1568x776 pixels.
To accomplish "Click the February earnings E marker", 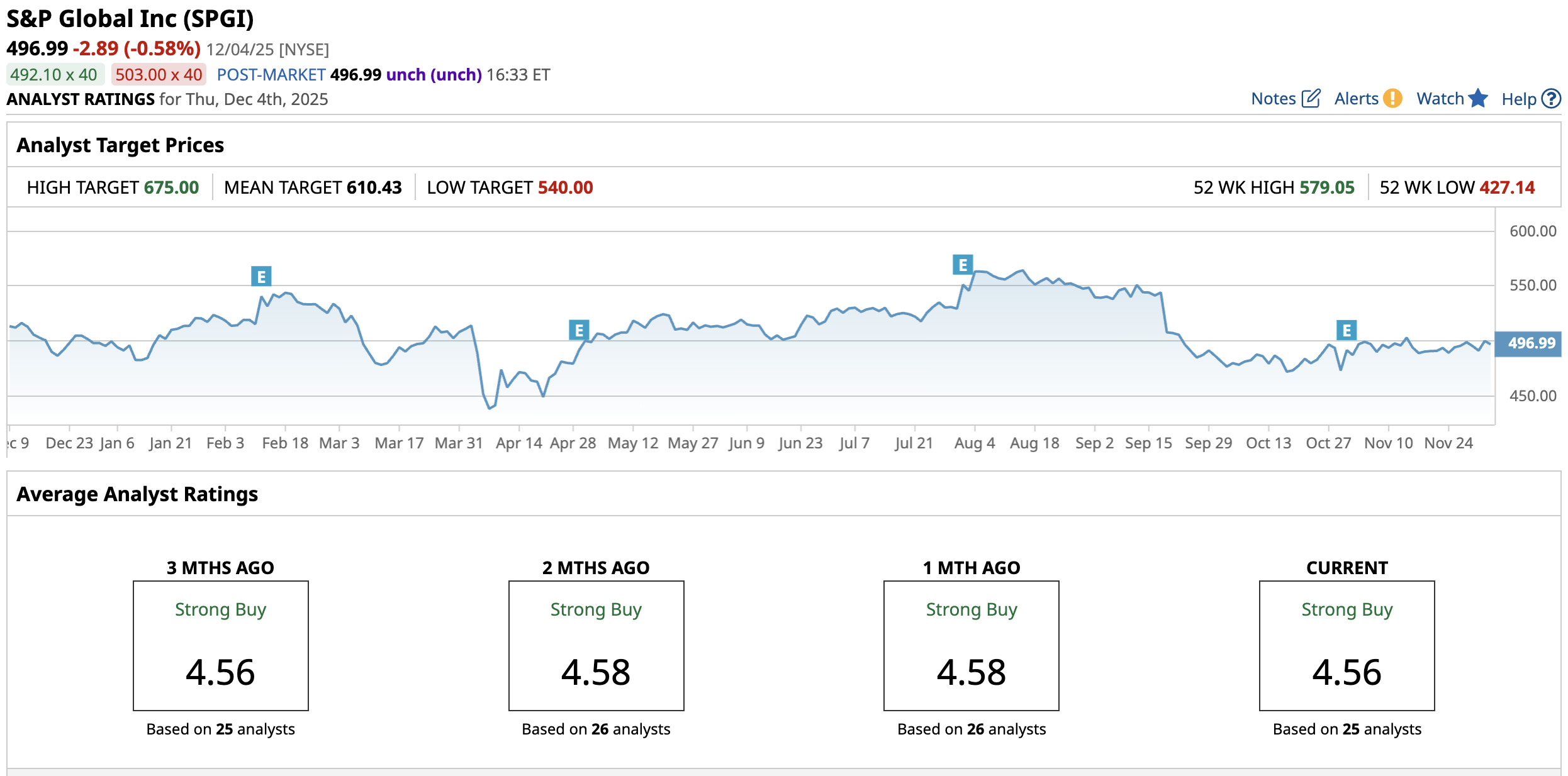I will click(x=261, y=276).
